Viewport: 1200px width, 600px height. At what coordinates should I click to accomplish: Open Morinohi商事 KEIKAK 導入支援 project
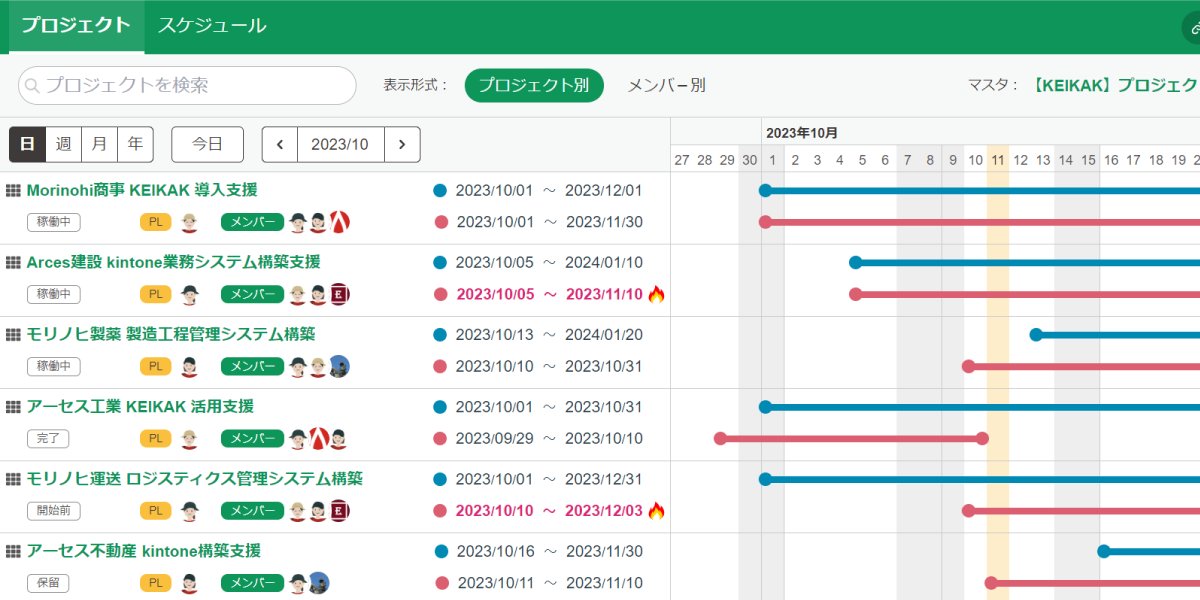(x=142, y=190)
